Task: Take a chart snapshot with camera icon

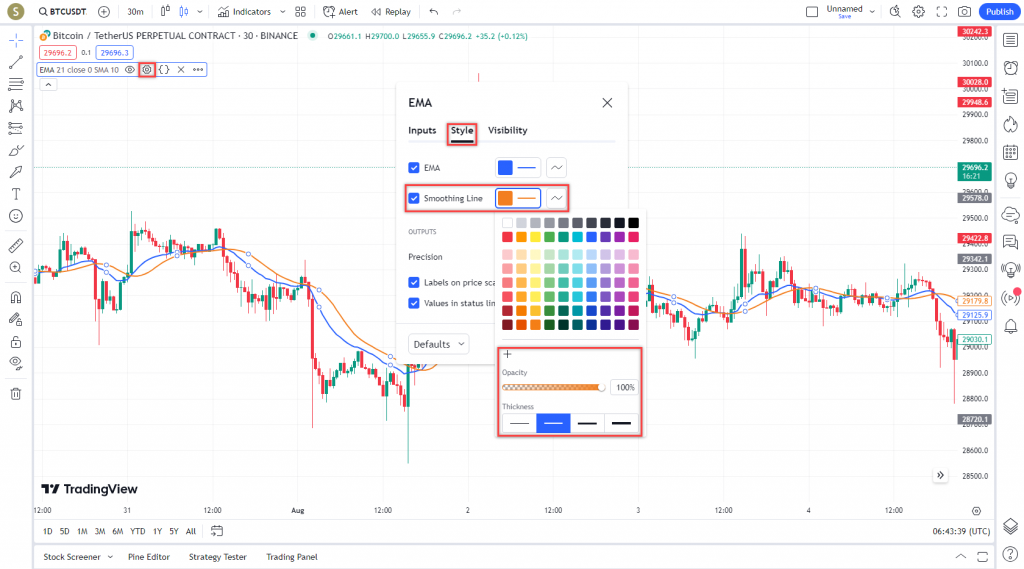Action: 964,12
